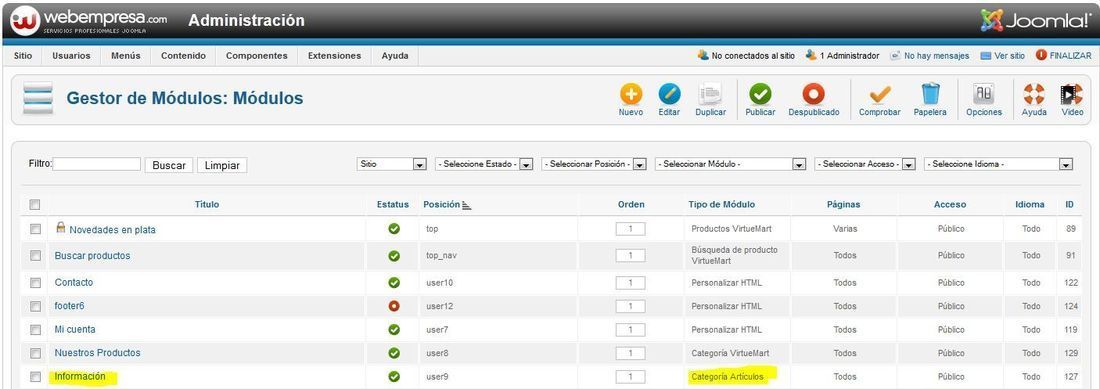
Task: Click the Despublicado red icon
Action: [814, 95]
